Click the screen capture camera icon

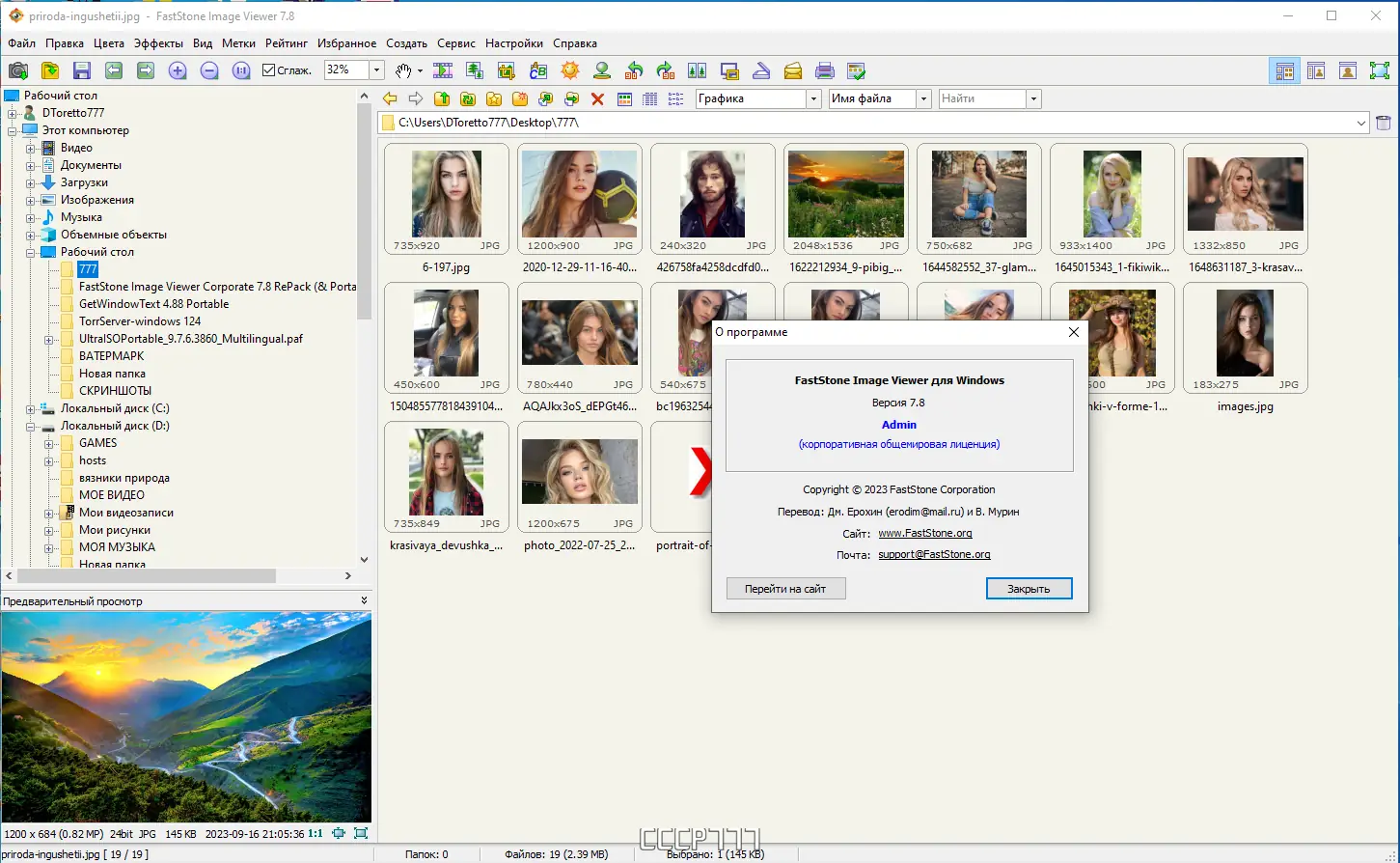pyautogui.click(x=18, y=70)
